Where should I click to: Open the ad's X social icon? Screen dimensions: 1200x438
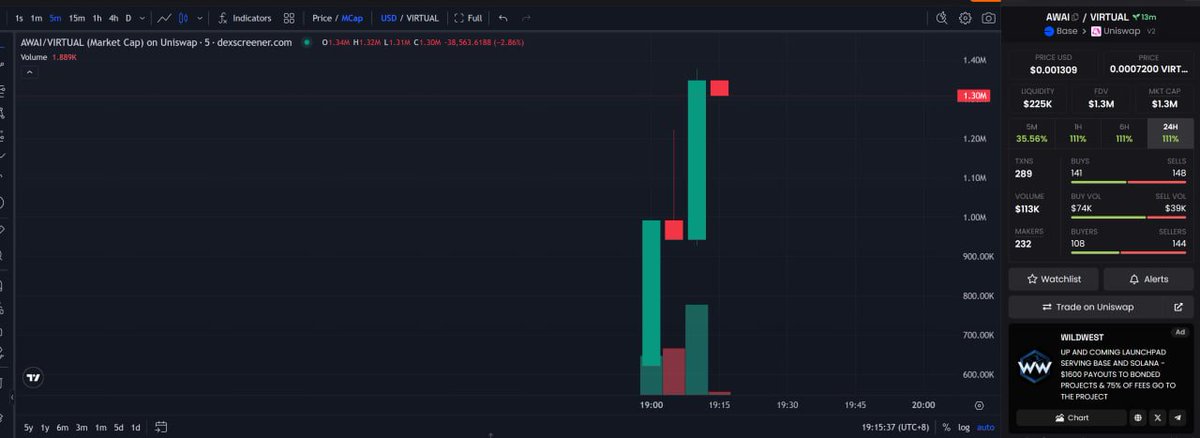(x=1158, y=417)
